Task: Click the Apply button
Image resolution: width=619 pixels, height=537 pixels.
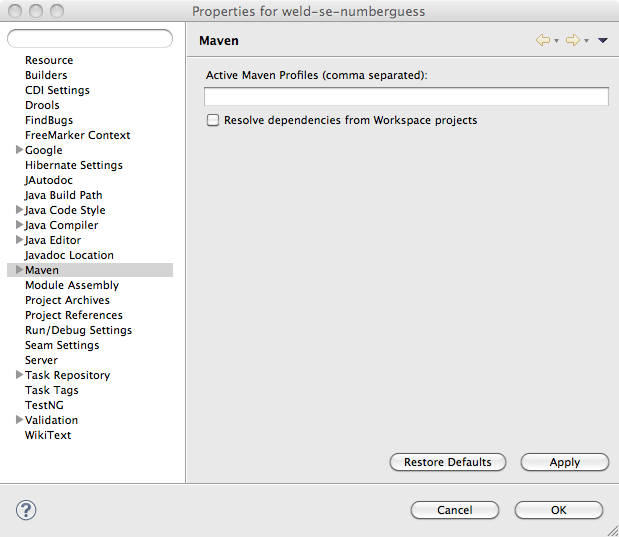Action: 564,462
